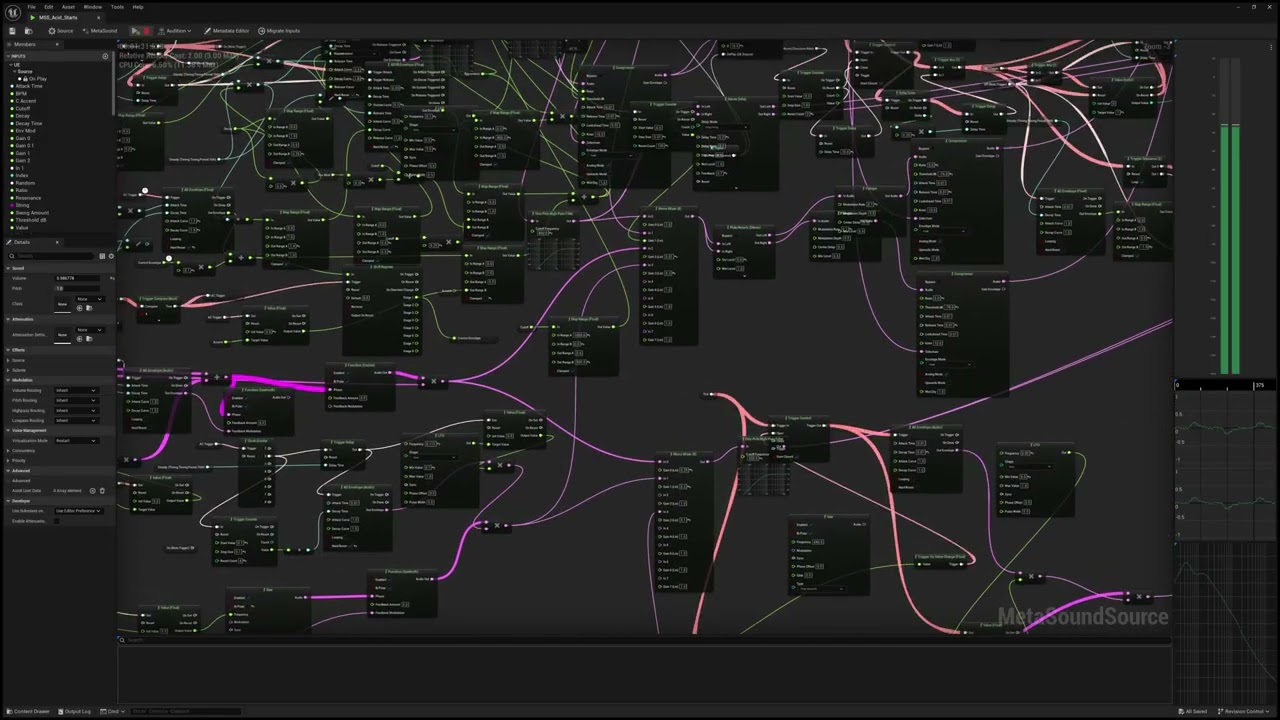
Task: Click the Unreal Engine logo icon
Action: 12,12
